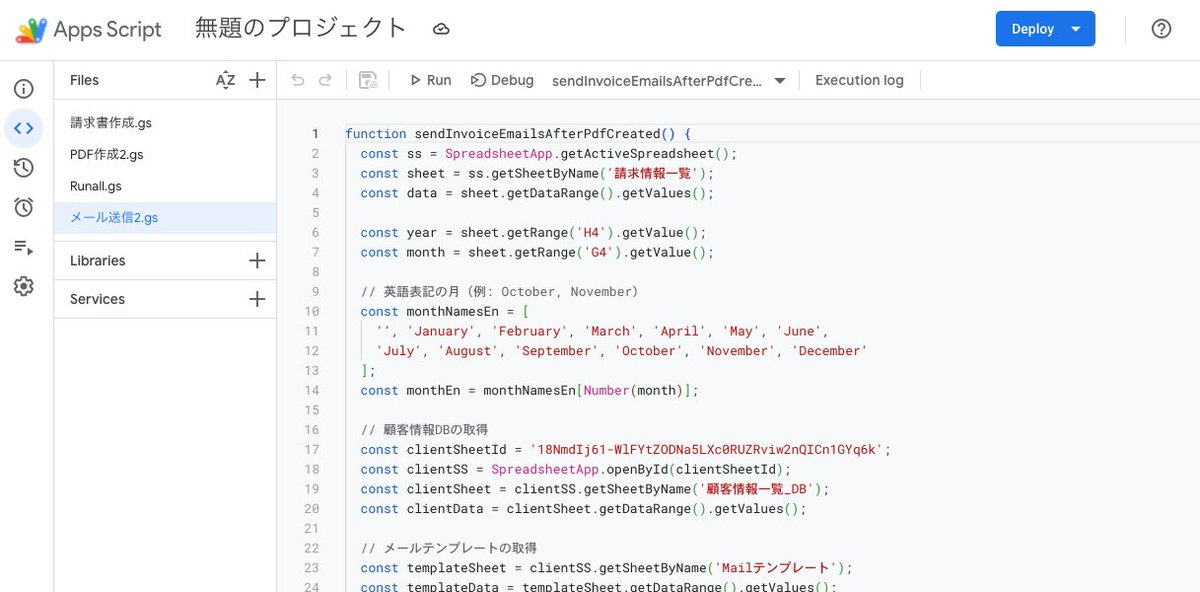1200x592 pixels.
Task: Click the cloud save status icon
Action: pyautogui.click(x=441, y=29)
